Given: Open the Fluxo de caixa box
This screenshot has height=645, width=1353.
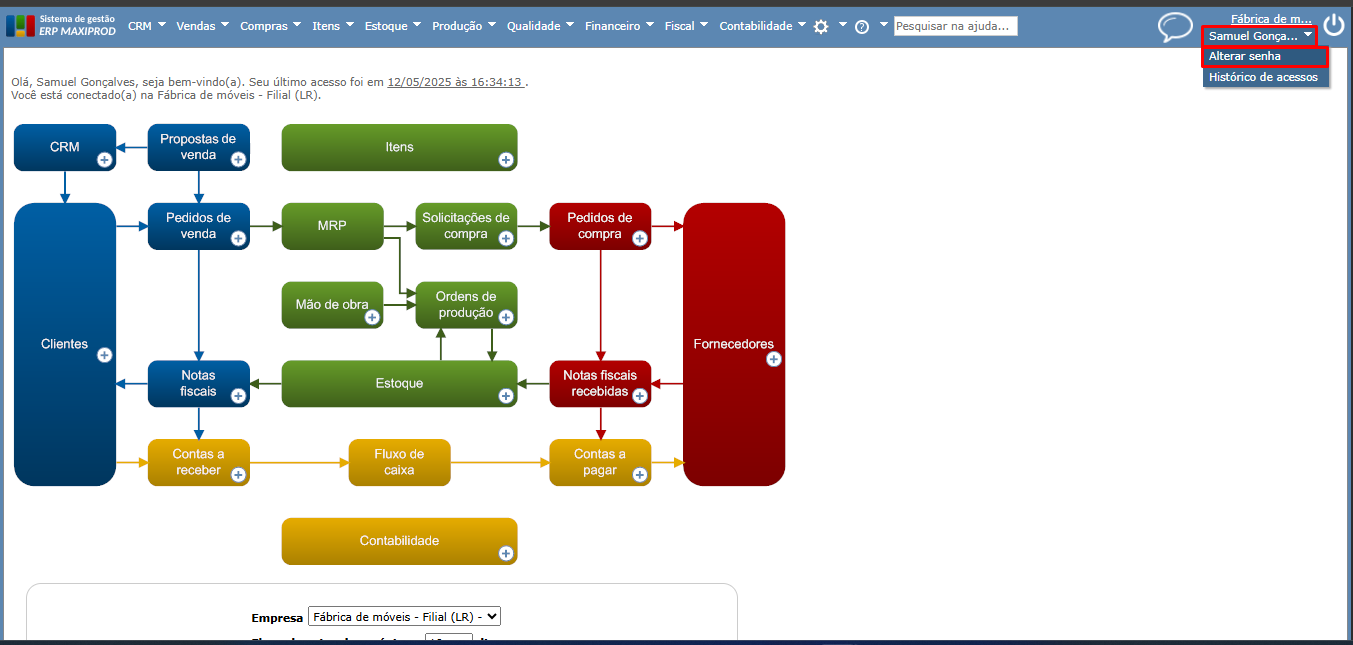Looking at the screenshot, I should [399, 462].
